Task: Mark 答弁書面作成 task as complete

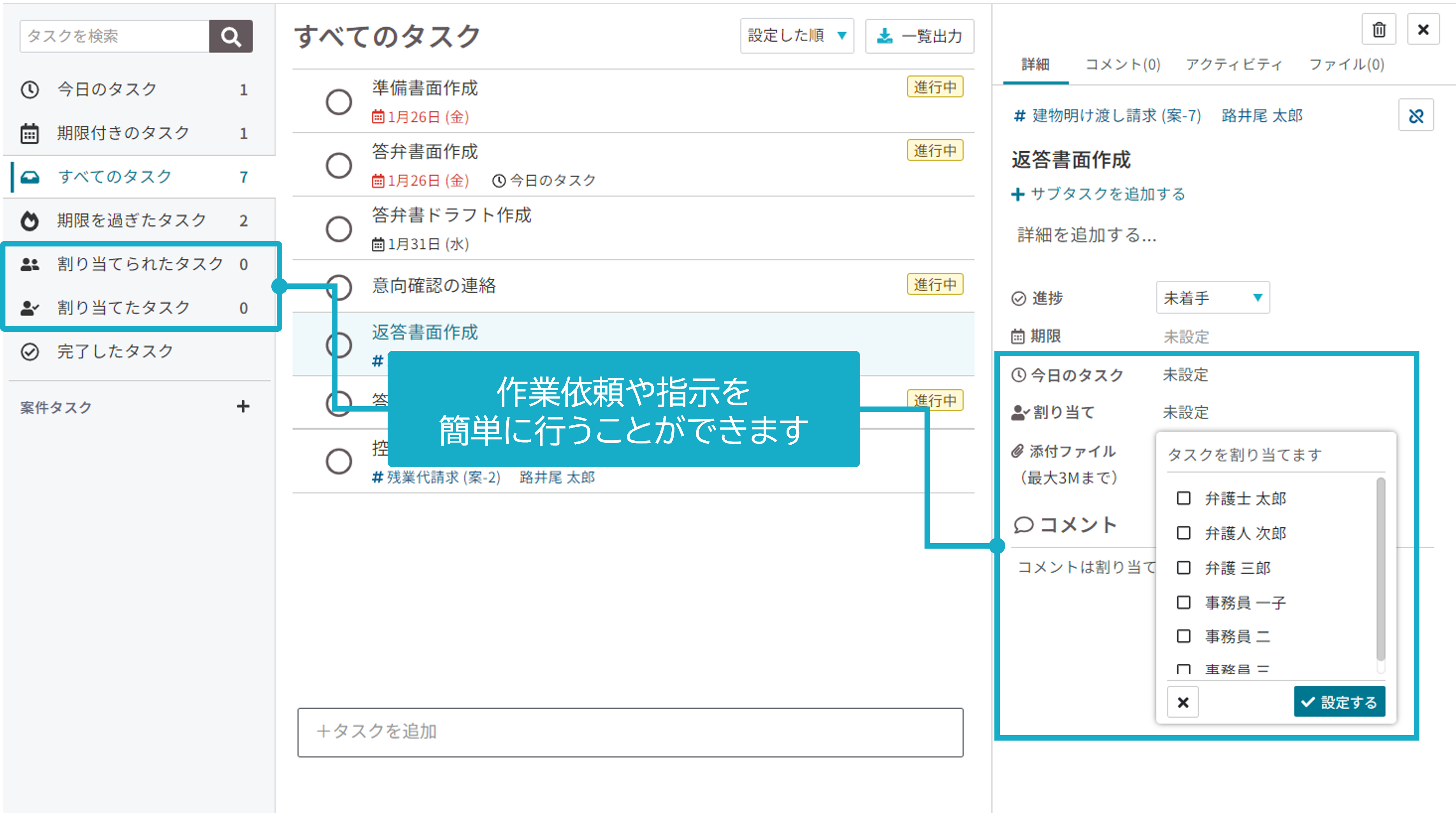Action: coord(339,165)
